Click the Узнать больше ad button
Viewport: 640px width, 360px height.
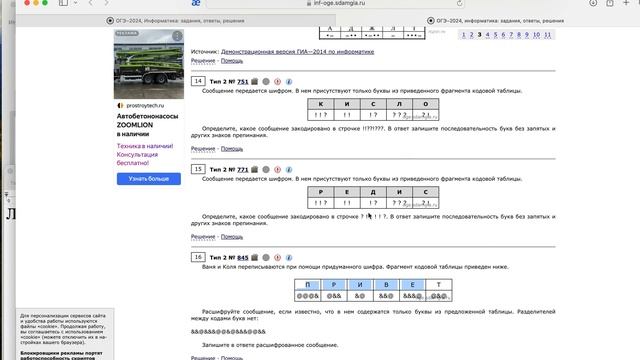pyautogui.click(x=149, y=179)
